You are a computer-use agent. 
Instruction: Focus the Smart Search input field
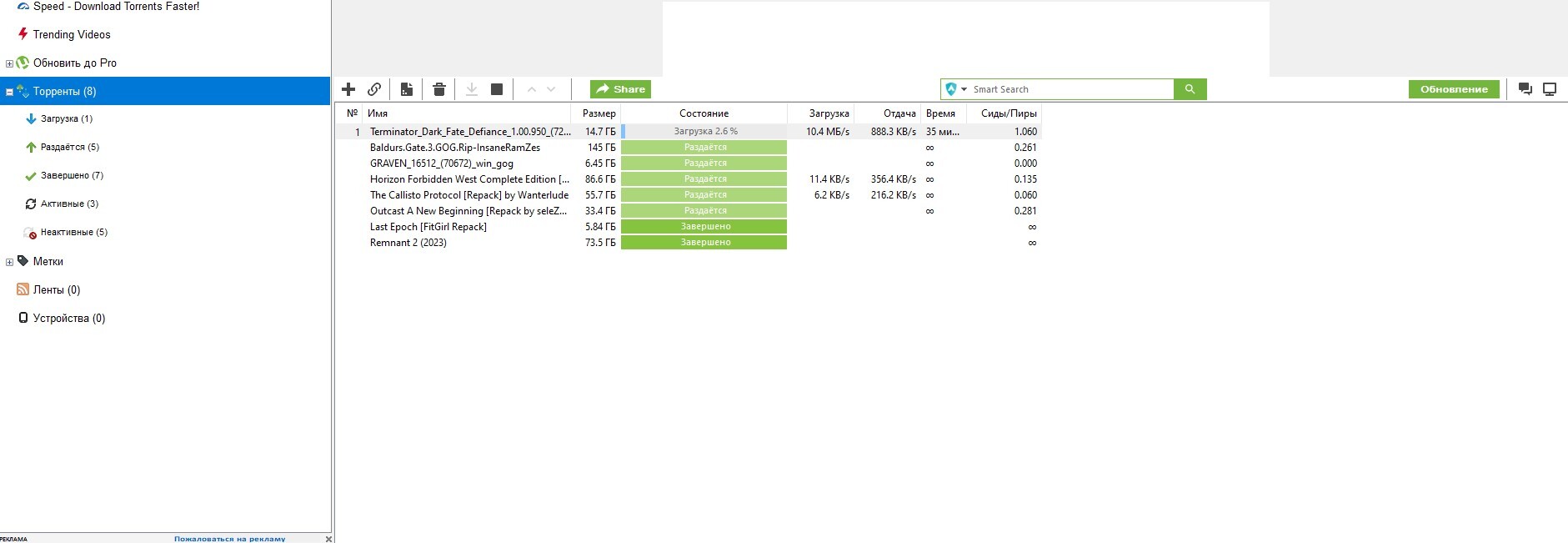tap(1071, 89)
